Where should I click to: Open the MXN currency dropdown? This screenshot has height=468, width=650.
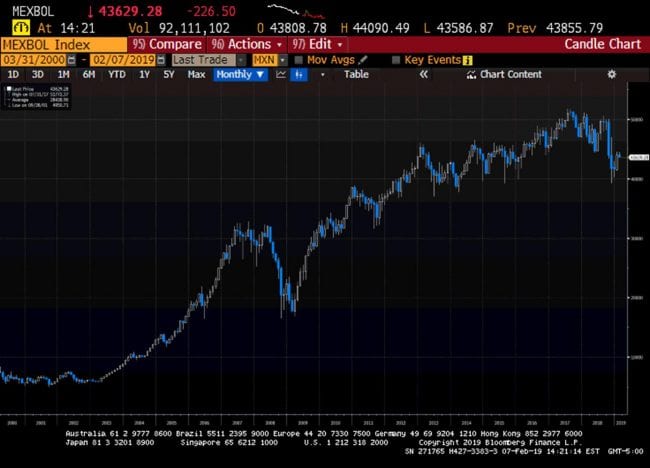[x=265, y=60]
